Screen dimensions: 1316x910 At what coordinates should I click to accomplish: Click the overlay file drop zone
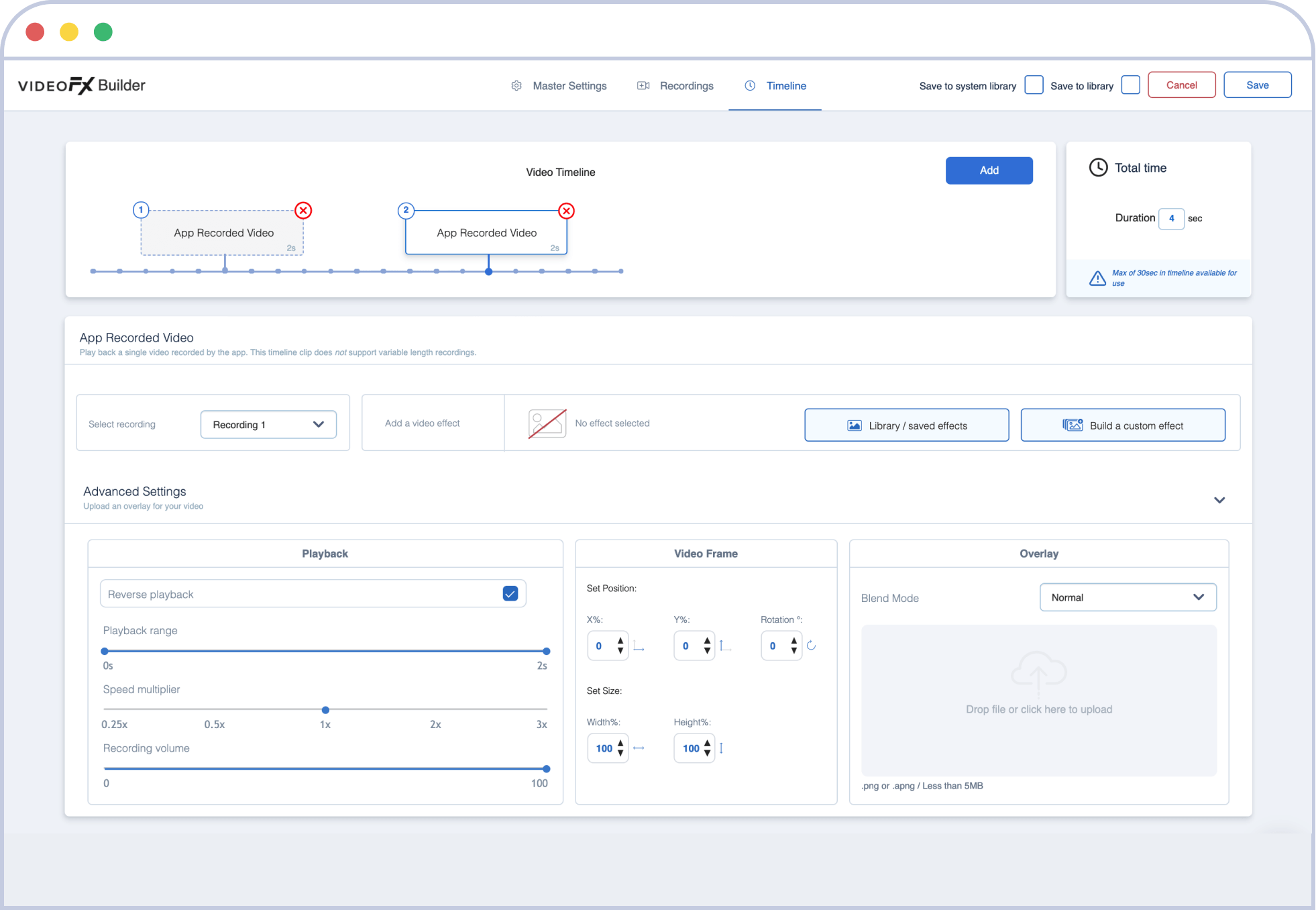point(1038,701)
